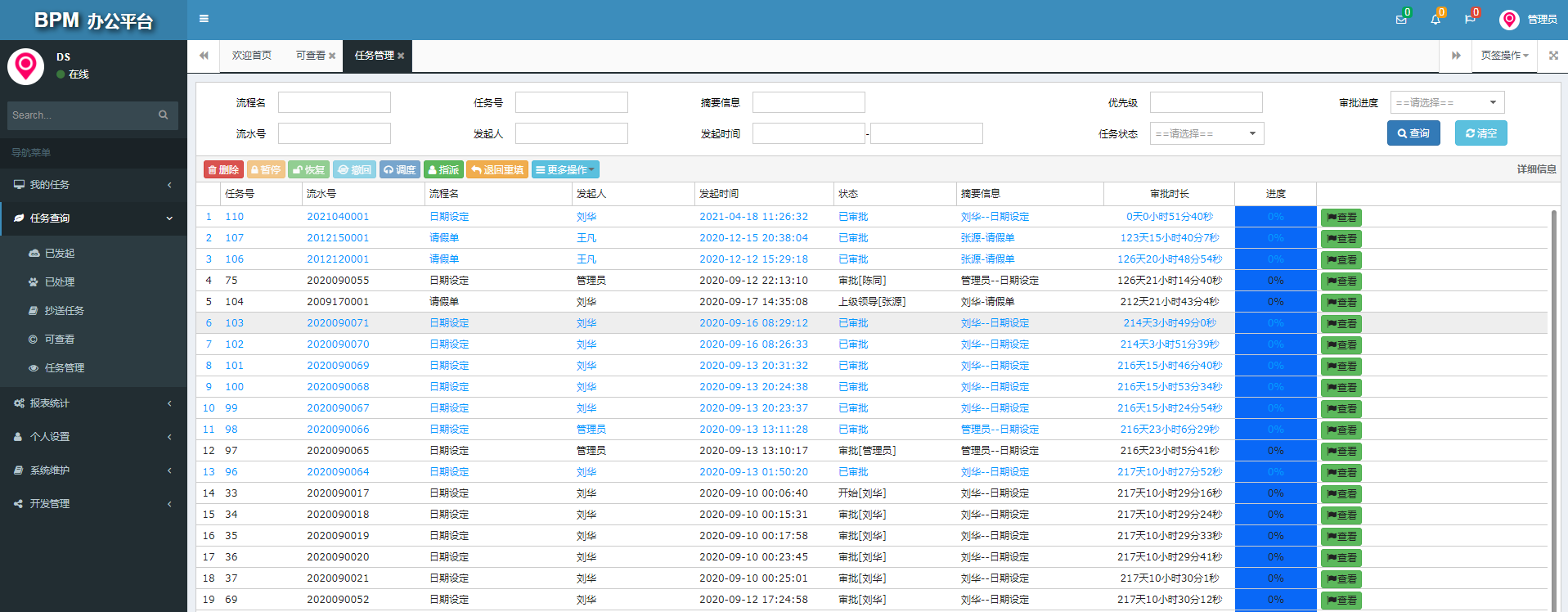This screenshot has width=1568, height=612.
Task: Expand 我的任务 in the sidebar
Action: 93,185
